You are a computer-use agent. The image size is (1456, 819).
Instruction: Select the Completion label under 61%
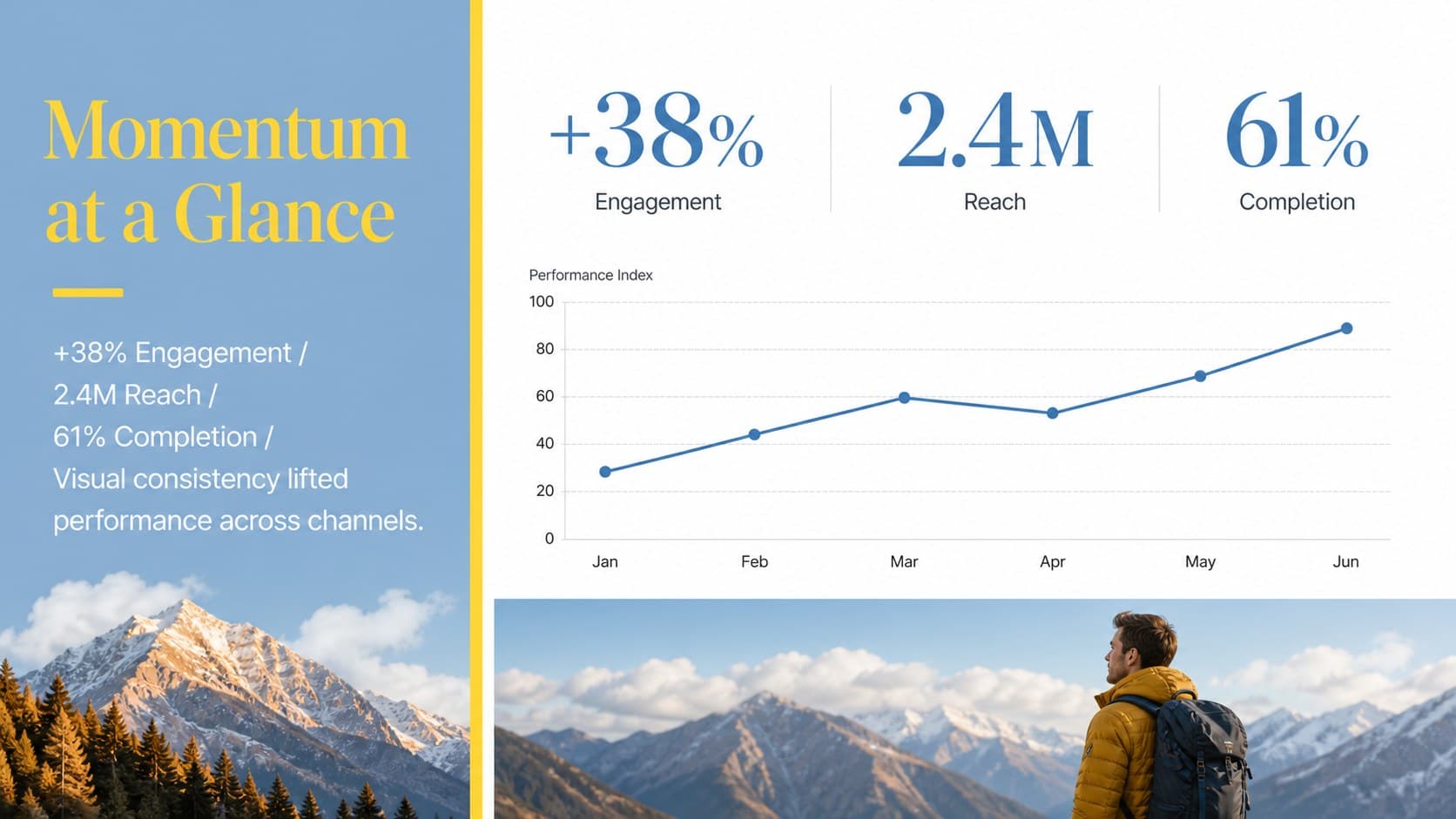(x=1297, y=202)
